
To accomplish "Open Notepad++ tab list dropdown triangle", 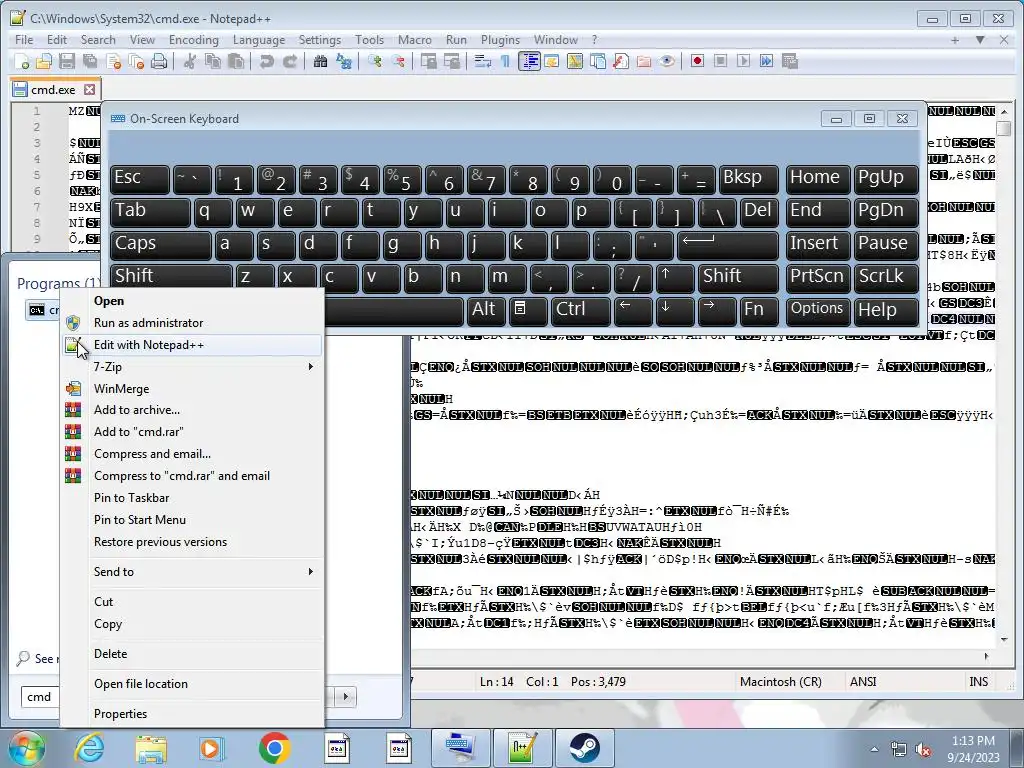I will pyautogui.click(x=980, y=40).
